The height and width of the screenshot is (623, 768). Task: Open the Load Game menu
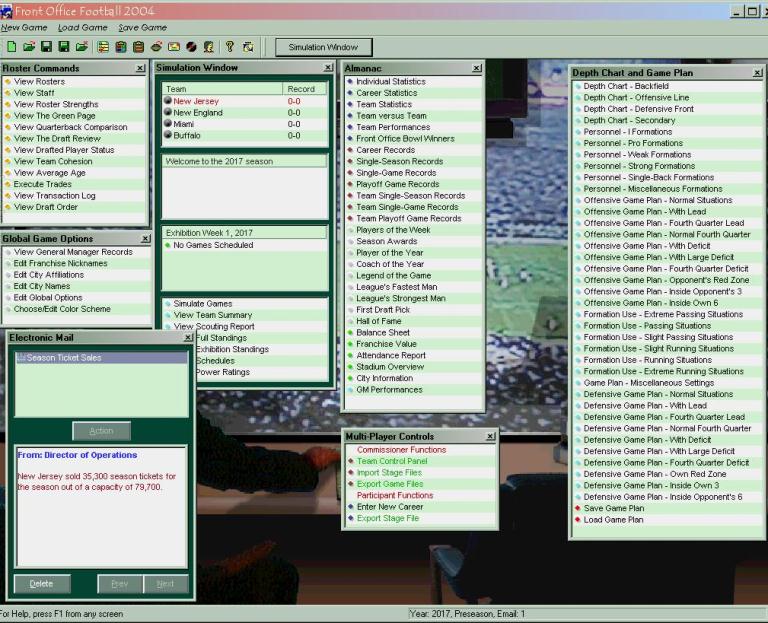click(82, 28)
